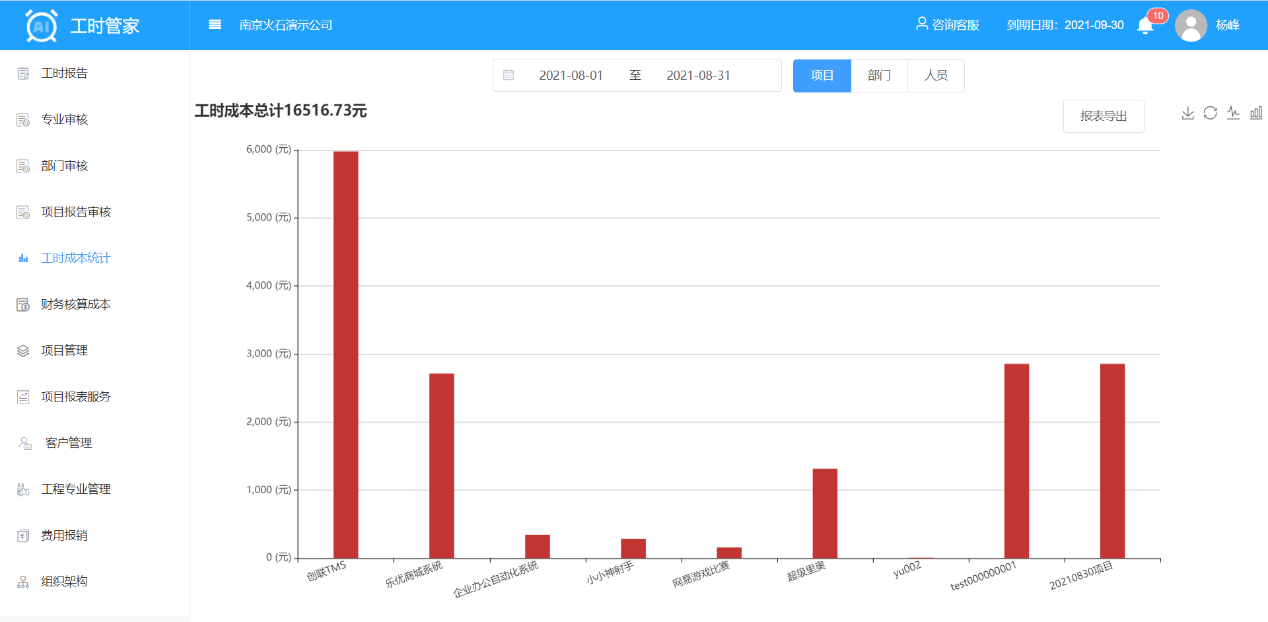Click the calendar icon in date range
1268x622 pixels.
click(x=508, y=75)
